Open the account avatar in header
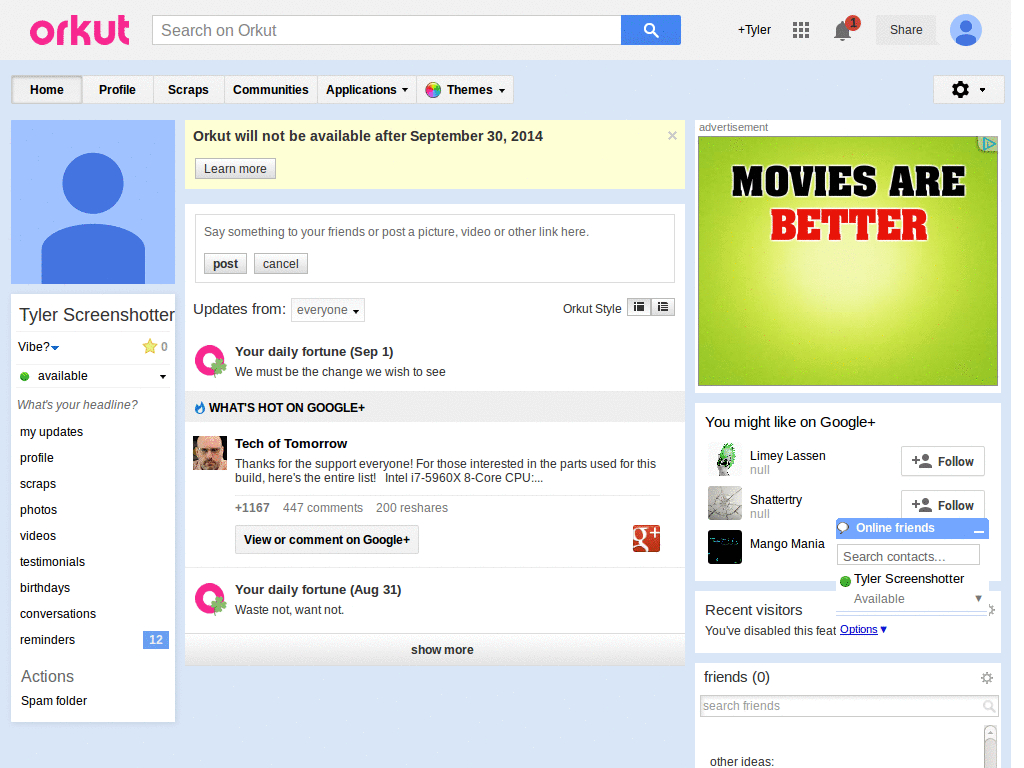This screenshot has width=1024, height=768. coord(966,30)
